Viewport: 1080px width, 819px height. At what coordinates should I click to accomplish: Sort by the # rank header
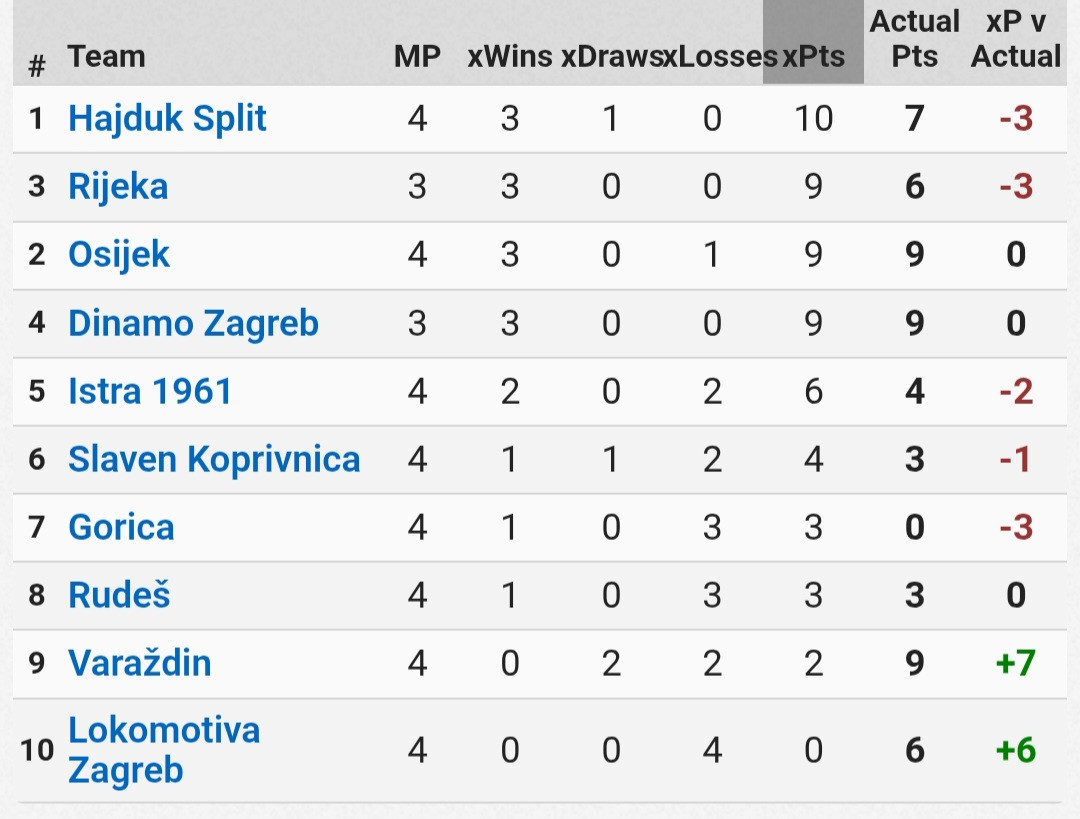point(37,66)
